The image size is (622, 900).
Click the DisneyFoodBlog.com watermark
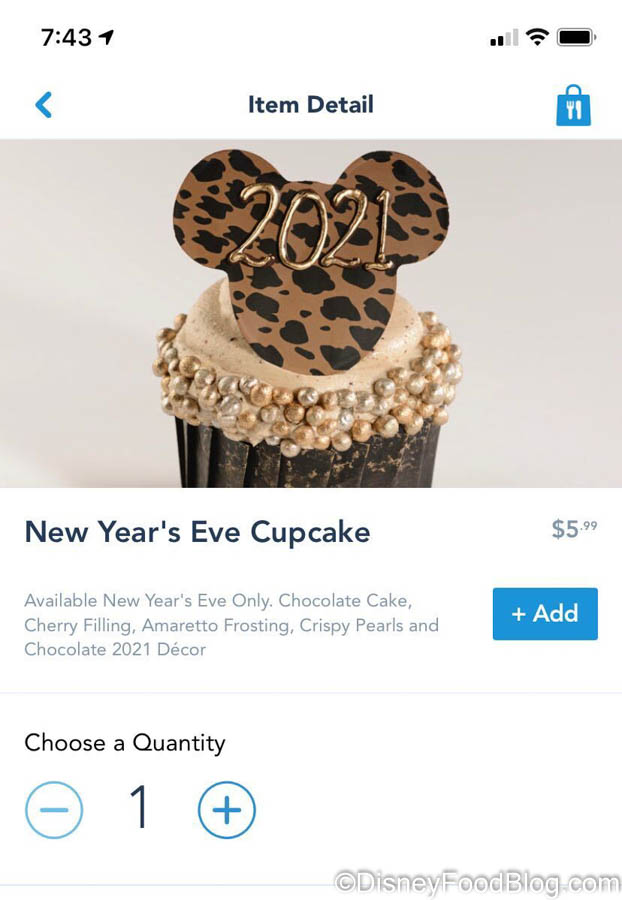click(x=477, y=883)
